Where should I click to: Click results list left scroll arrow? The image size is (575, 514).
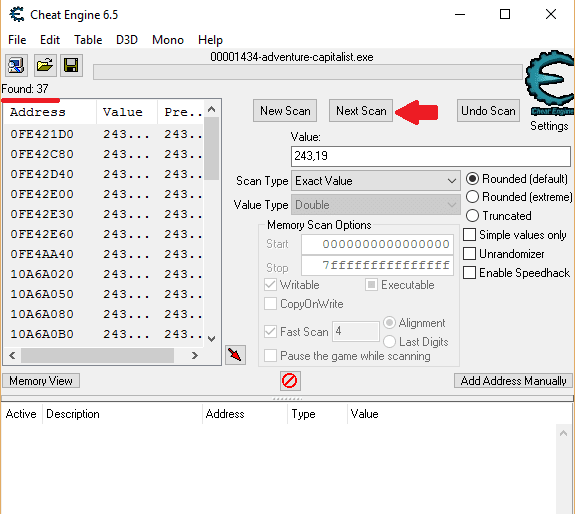pos(12,355)
